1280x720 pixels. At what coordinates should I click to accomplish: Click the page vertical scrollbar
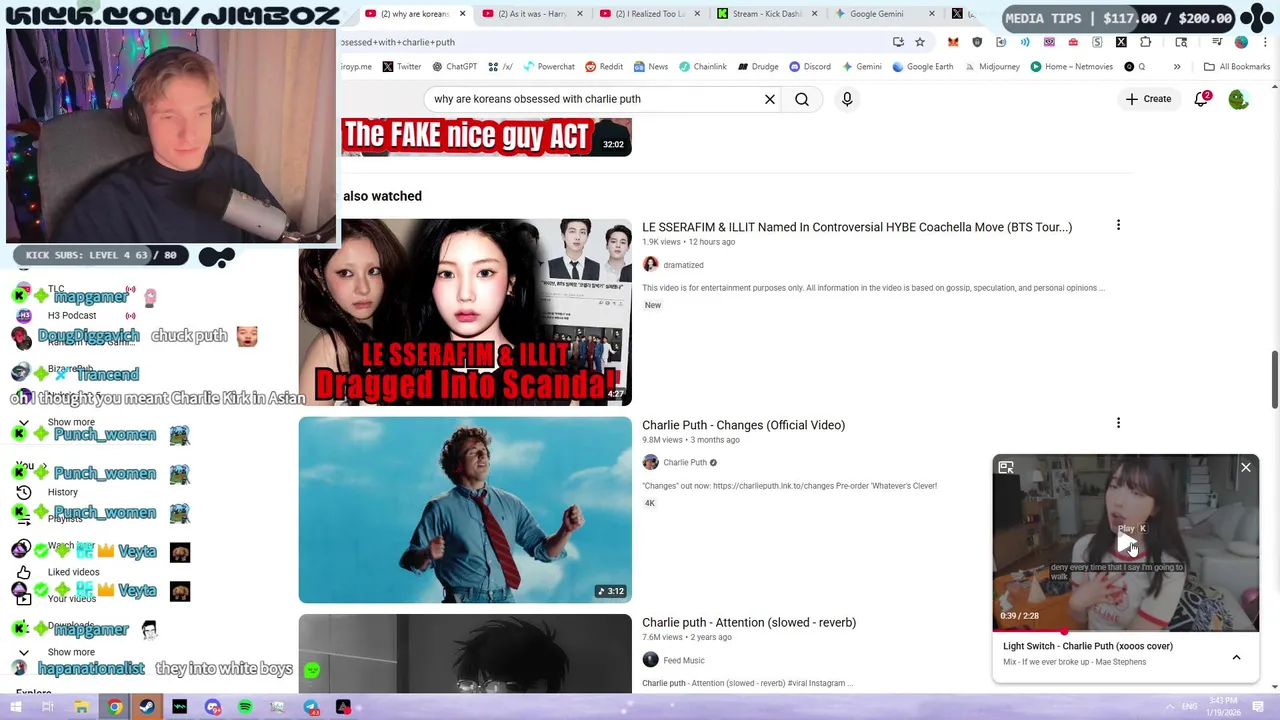pos(1274,380)
